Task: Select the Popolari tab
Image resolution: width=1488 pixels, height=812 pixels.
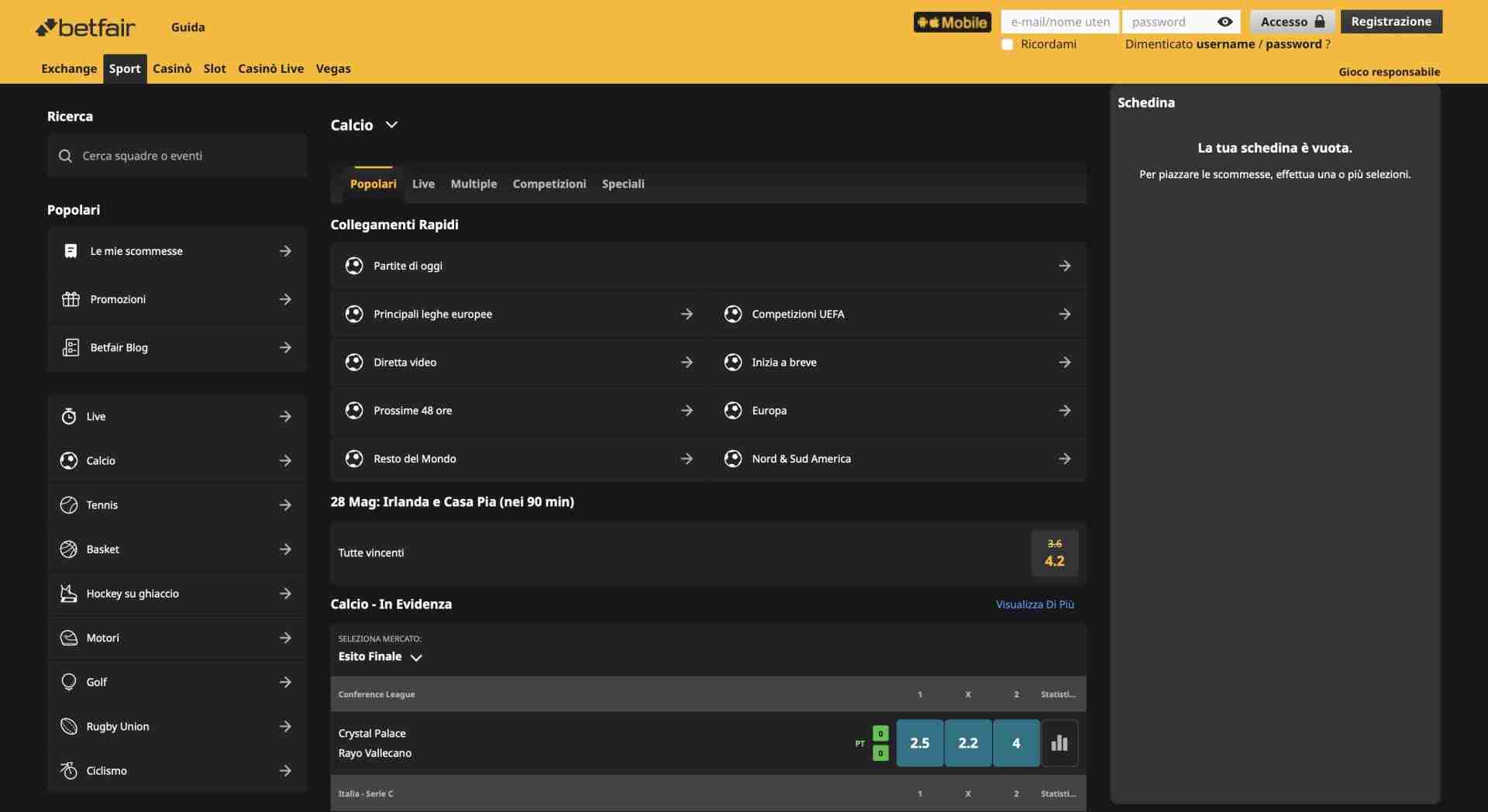Action: [373, 184]
